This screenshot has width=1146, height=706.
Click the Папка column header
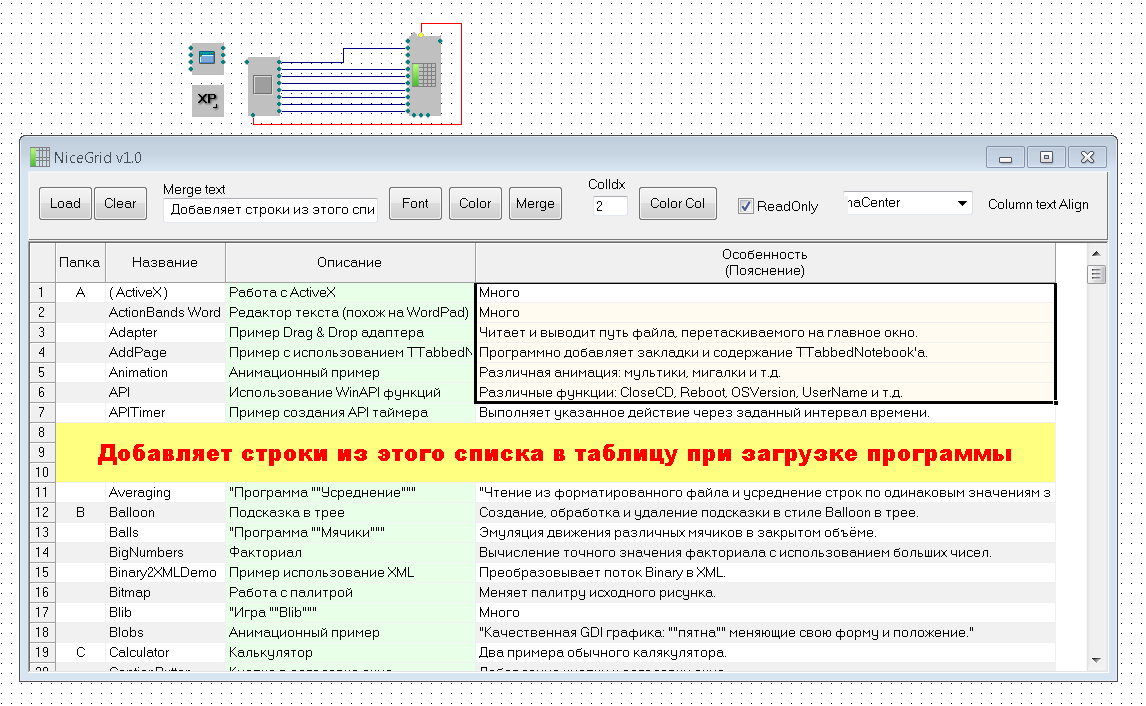(x=80, y=262)
